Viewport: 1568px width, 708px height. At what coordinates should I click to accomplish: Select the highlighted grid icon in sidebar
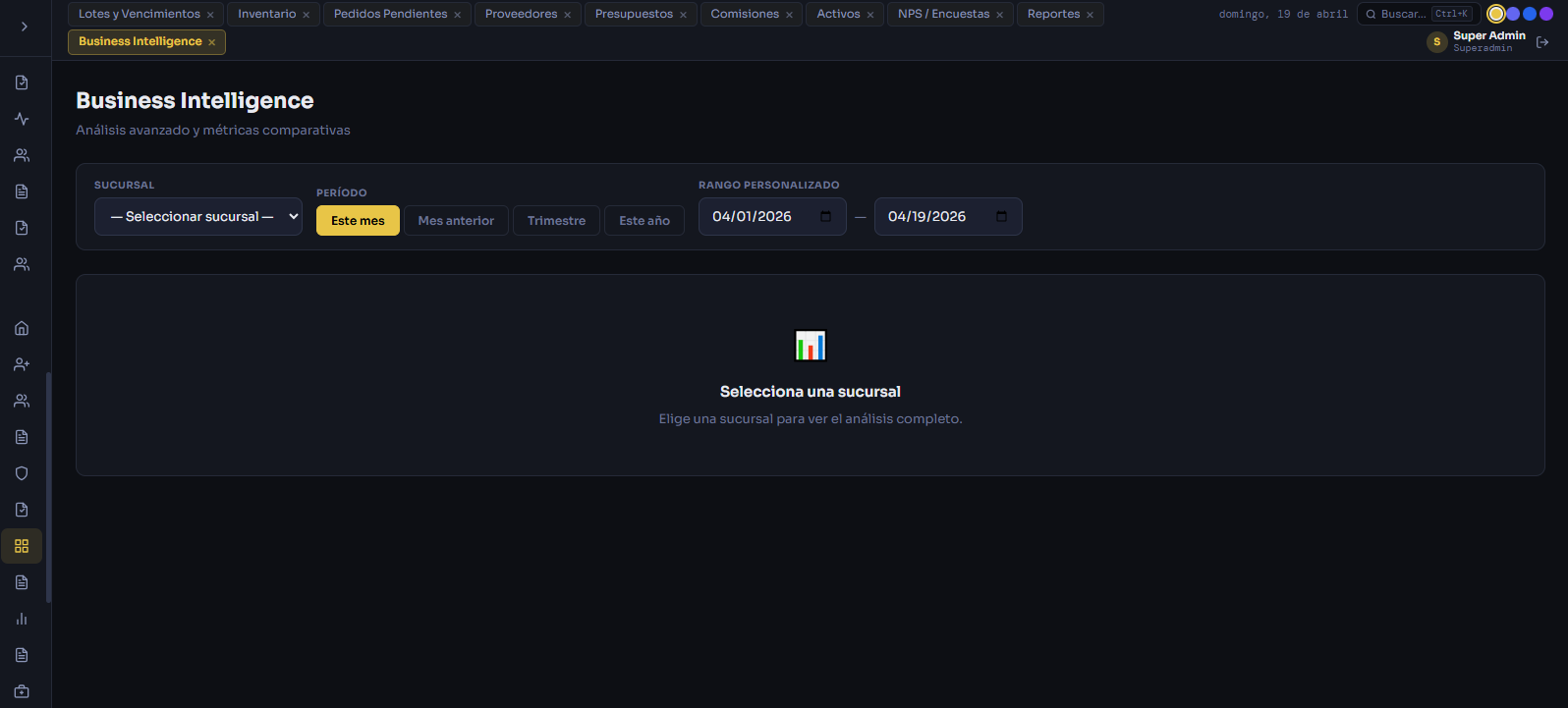click(x=22, y=546)
